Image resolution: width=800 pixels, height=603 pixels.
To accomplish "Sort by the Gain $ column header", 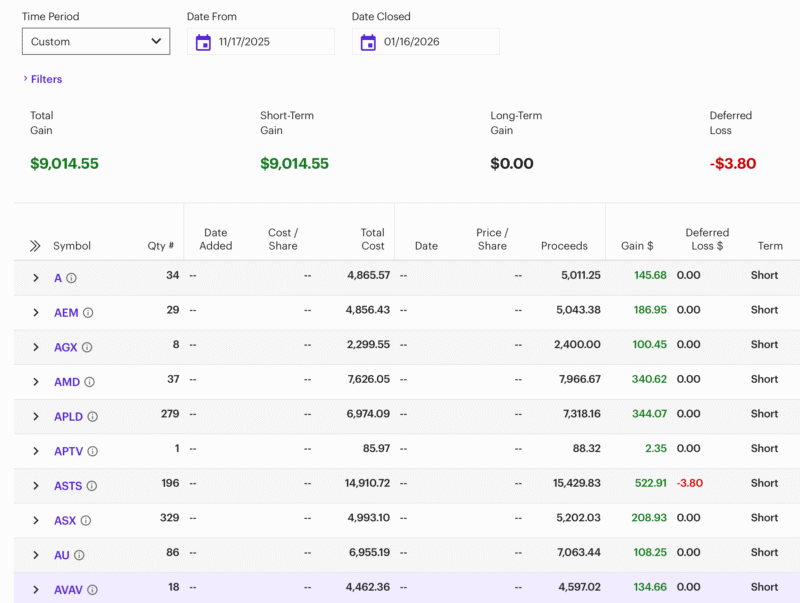I will (637, 246).
